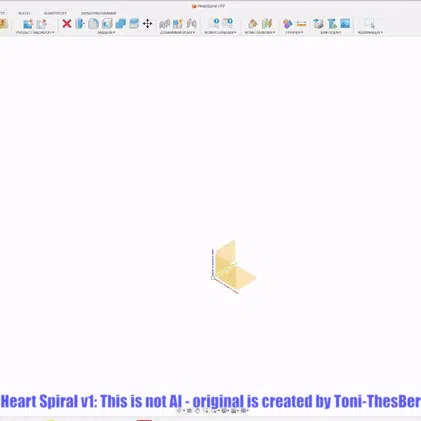Select the Offset Face icon left of Move

pyautogui.click(x=134, y=24)
